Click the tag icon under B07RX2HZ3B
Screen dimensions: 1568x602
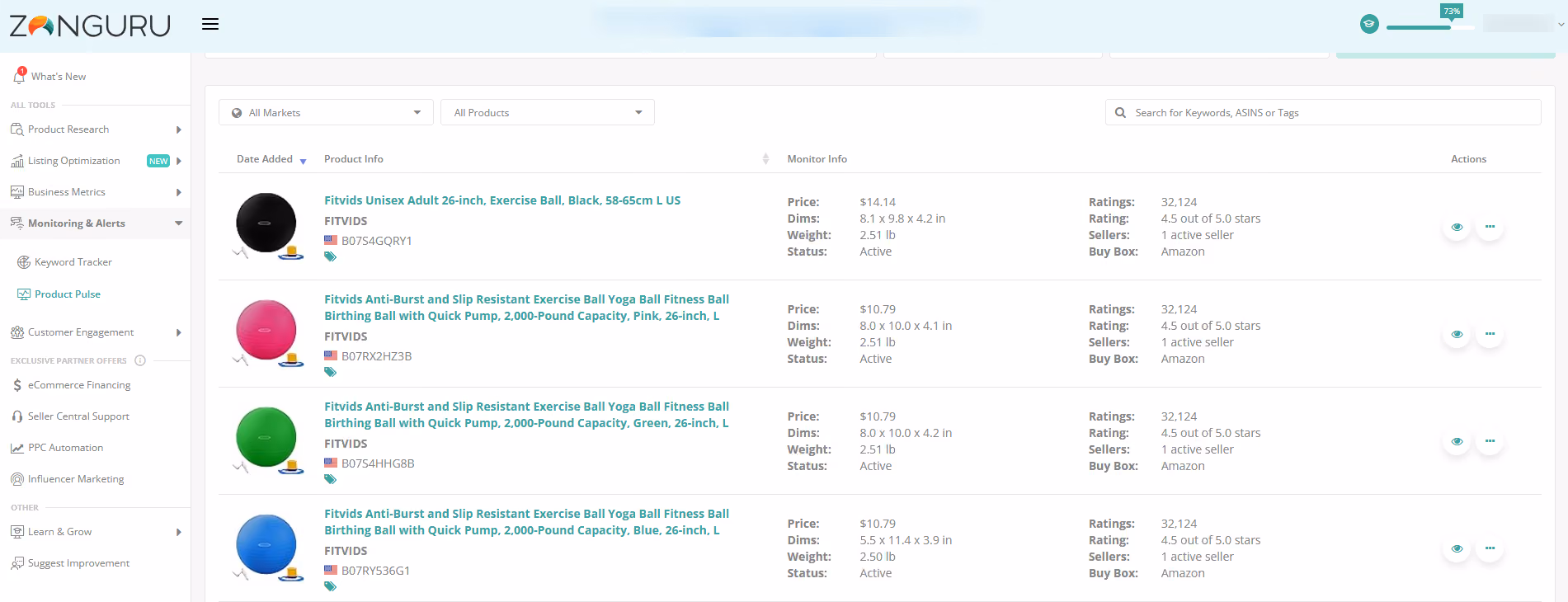point(330,373)
